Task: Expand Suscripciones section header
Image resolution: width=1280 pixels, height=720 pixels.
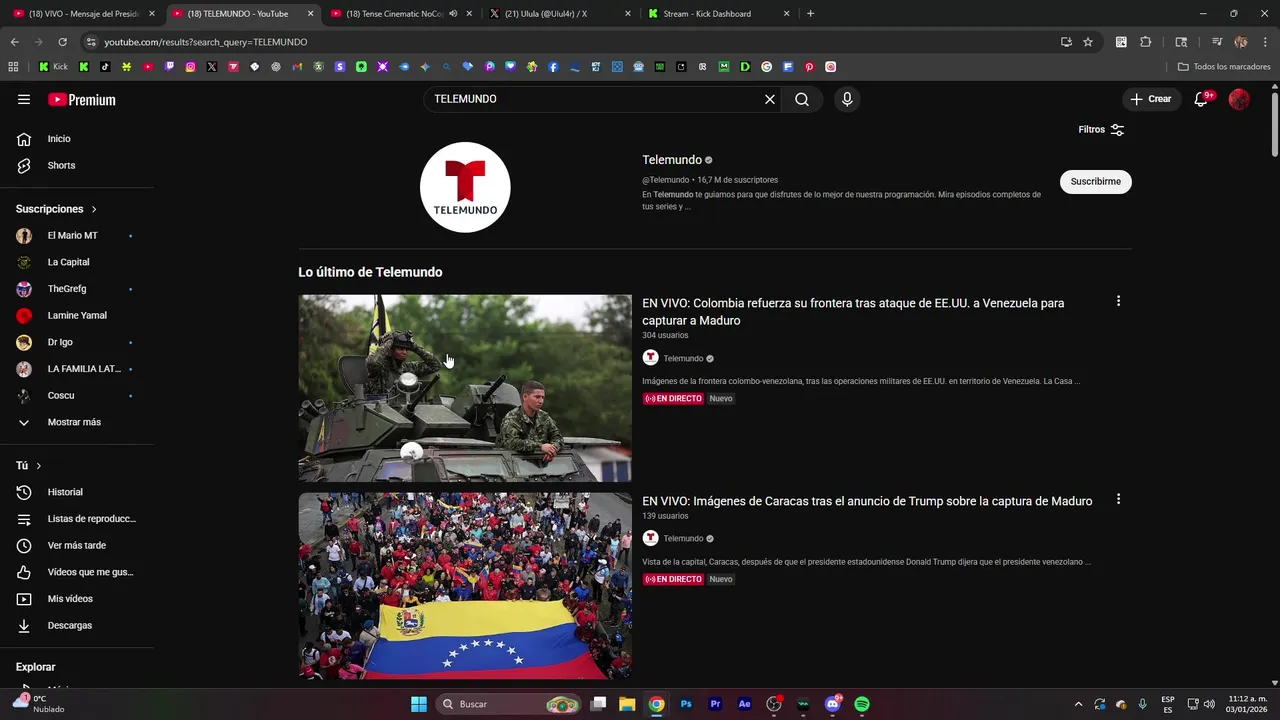Action: point(56,209)
